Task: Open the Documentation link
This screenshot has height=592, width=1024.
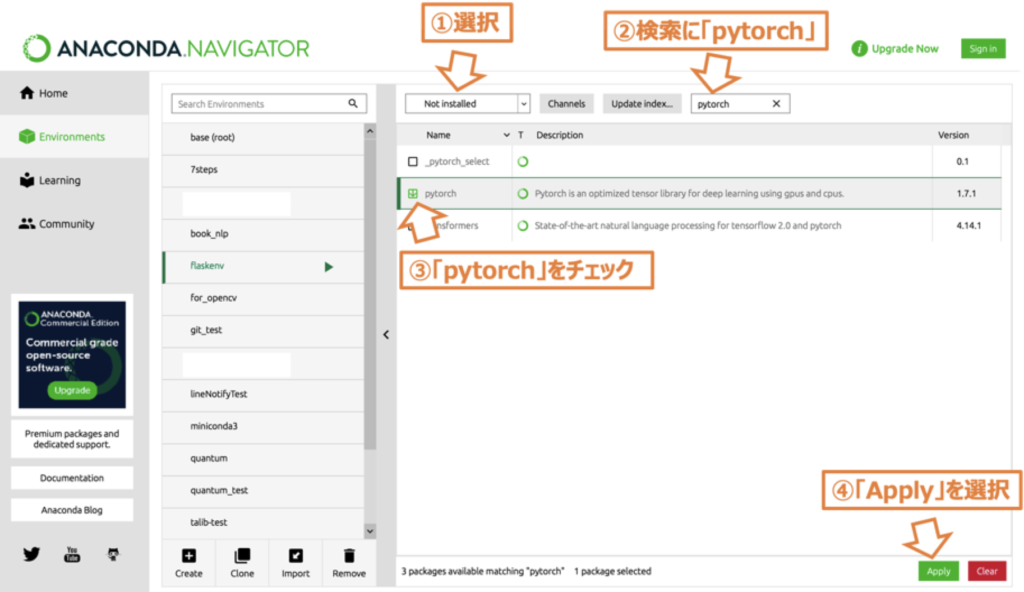Action: tap(72, 478)
